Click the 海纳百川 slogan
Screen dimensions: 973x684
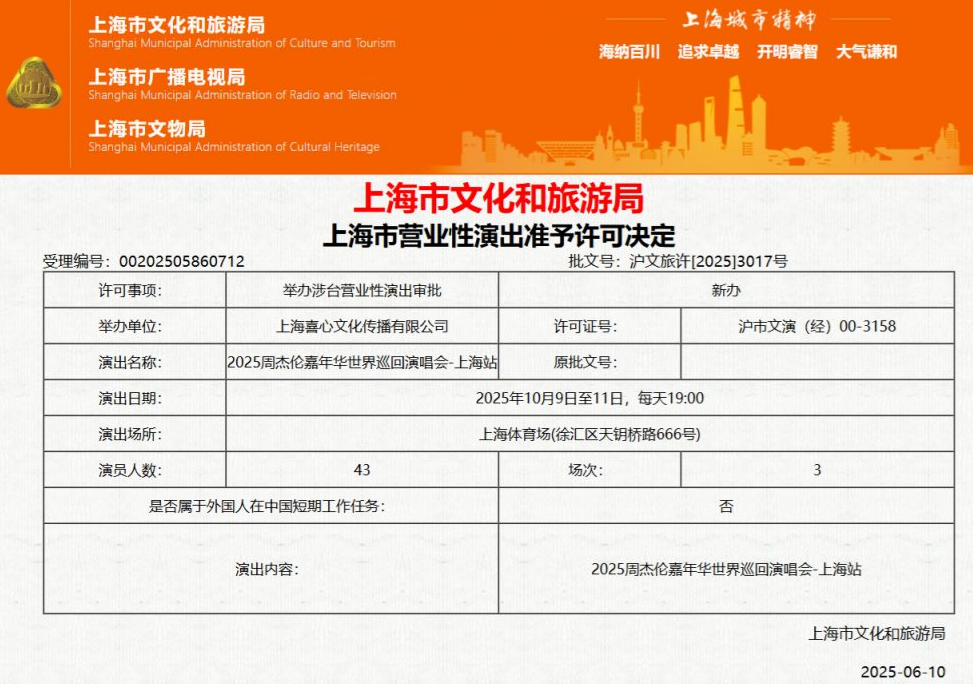pyautogui.click(x=629, y=52)
